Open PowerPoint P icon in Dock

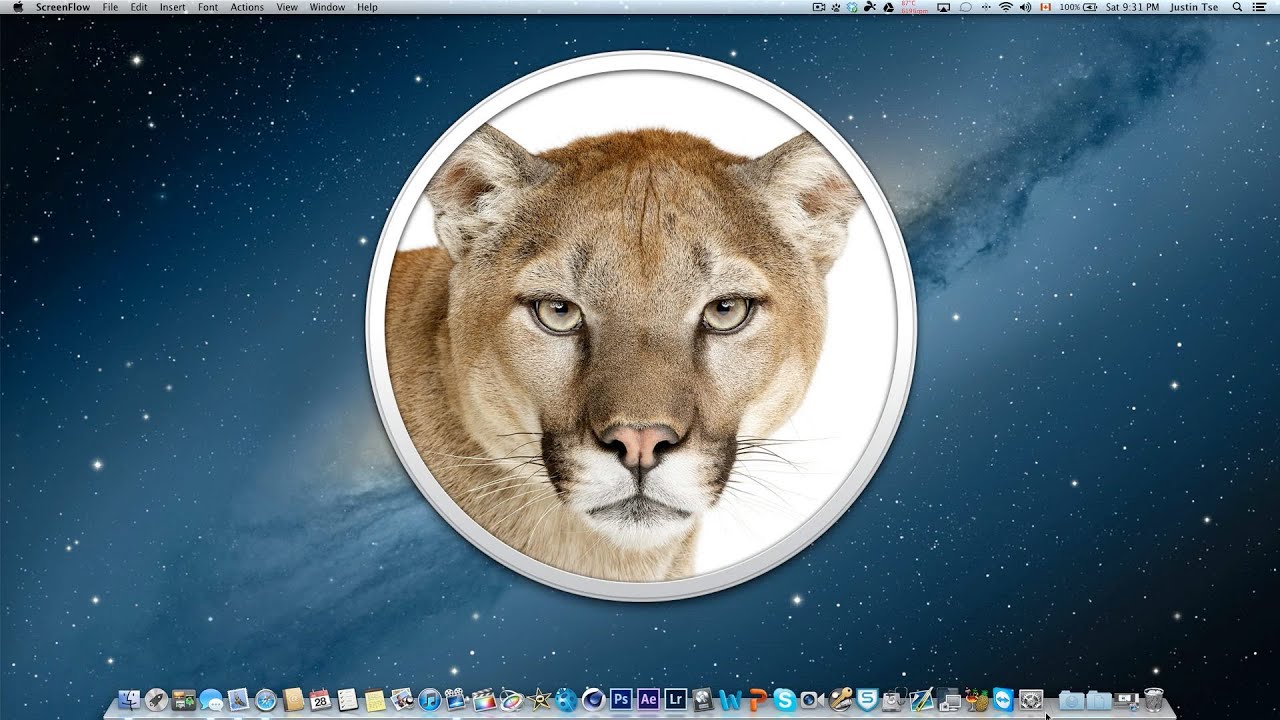tap(757, 700)
